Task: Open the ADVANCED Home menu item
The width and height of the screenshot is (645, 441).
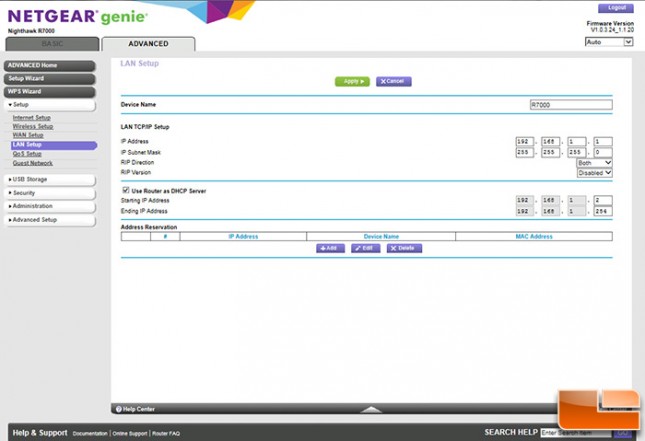Action: coord(49,65)
